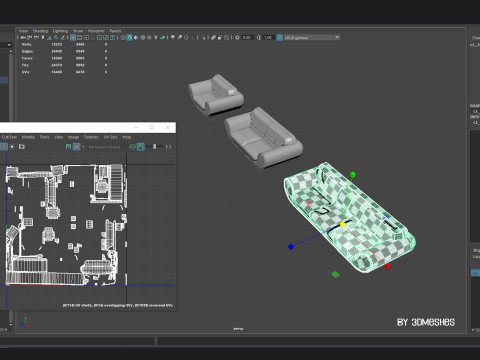
Task: Click the Smooth Shade All icon
Action: tap(130, 38)
